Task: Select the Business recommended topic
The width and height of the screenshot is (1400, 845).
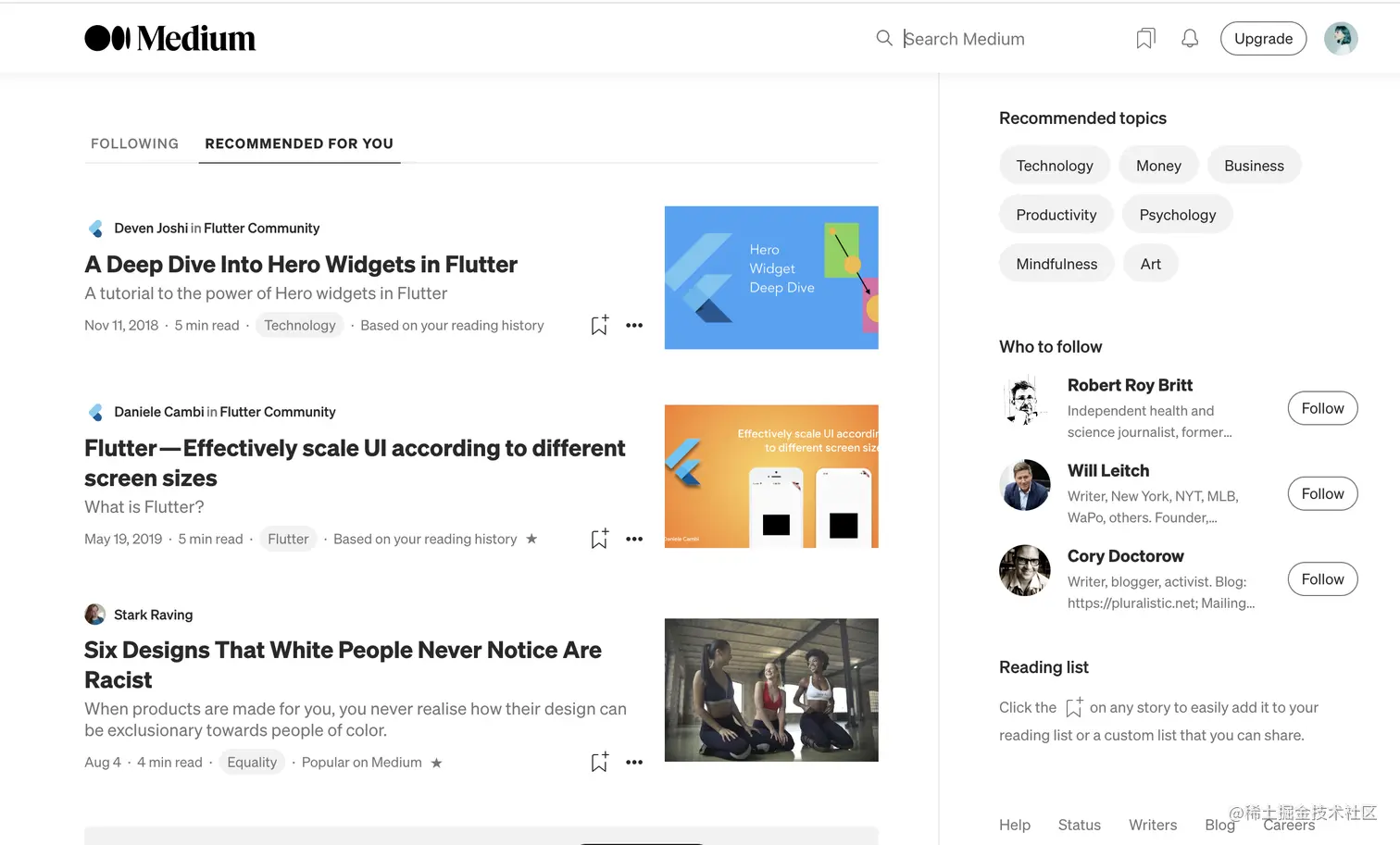Action: click(1254, 166)
